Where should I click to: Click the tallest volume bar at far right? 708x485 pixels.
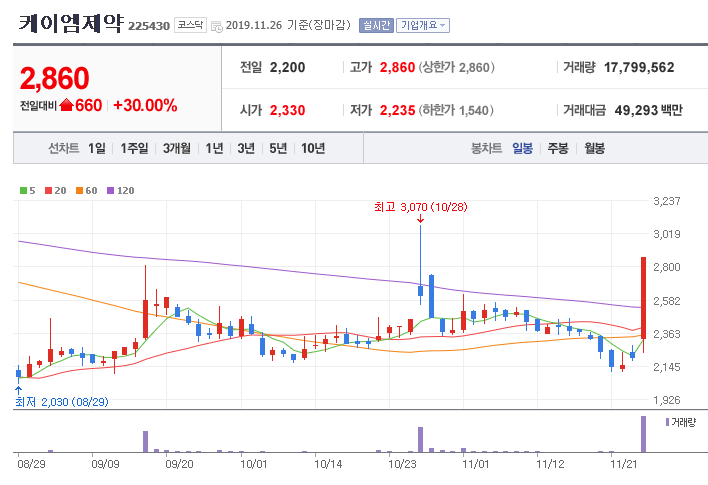click(x=643, y=434)
